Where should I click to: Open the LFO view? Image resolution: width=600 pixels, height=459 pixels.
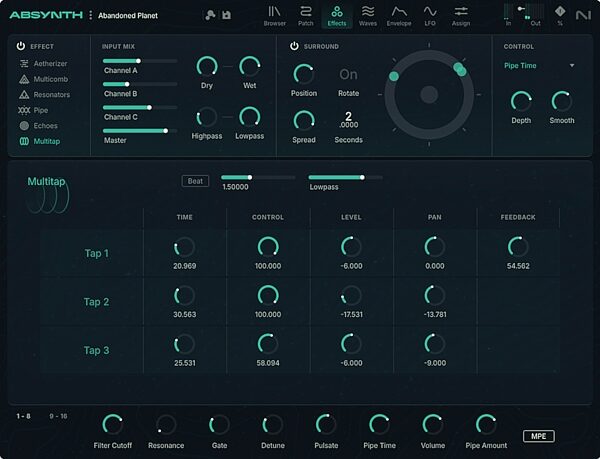tap(430, 16)
